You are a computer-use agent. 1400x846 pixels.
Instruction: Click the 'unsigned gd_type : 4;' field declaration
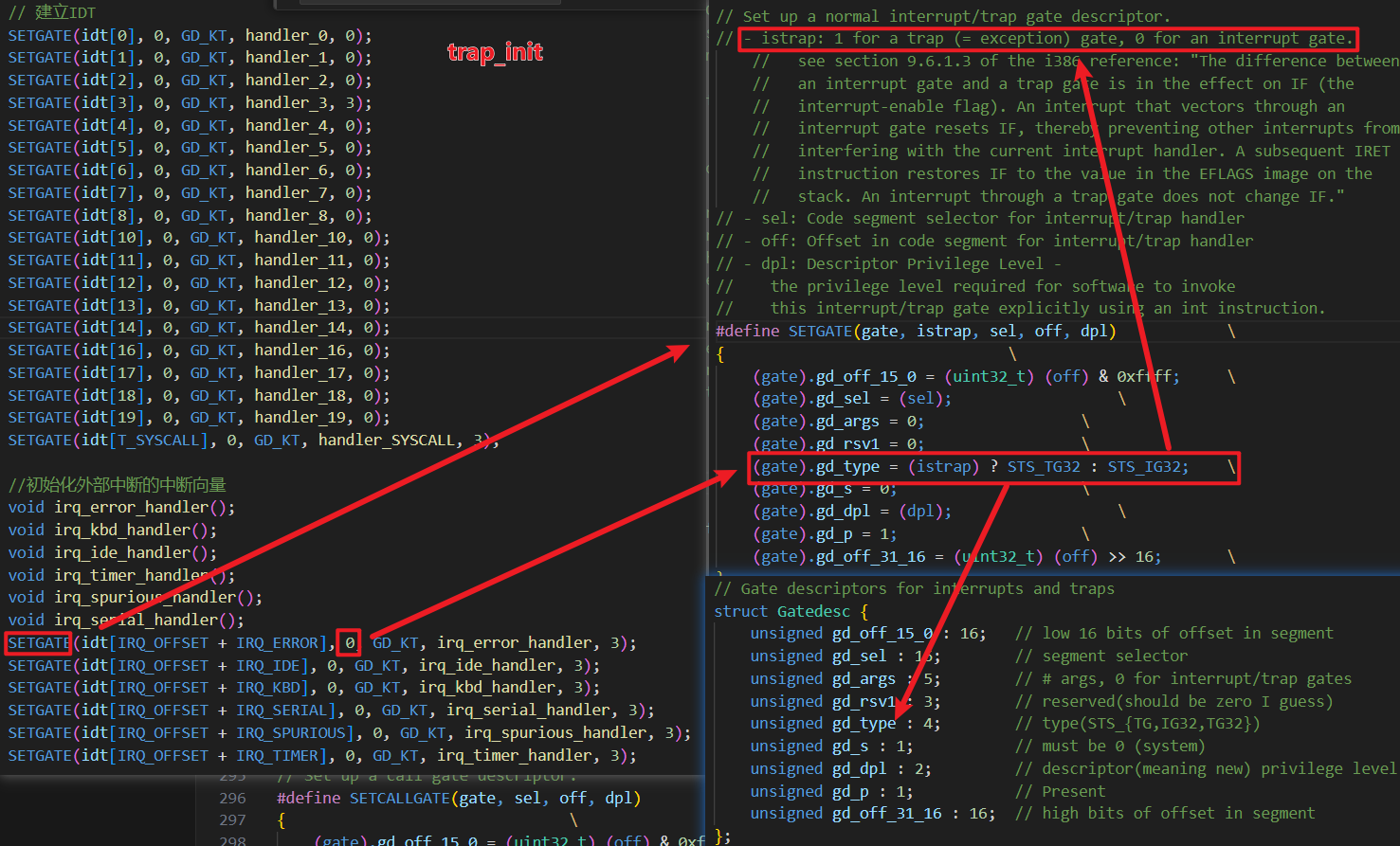pos(845,723)
